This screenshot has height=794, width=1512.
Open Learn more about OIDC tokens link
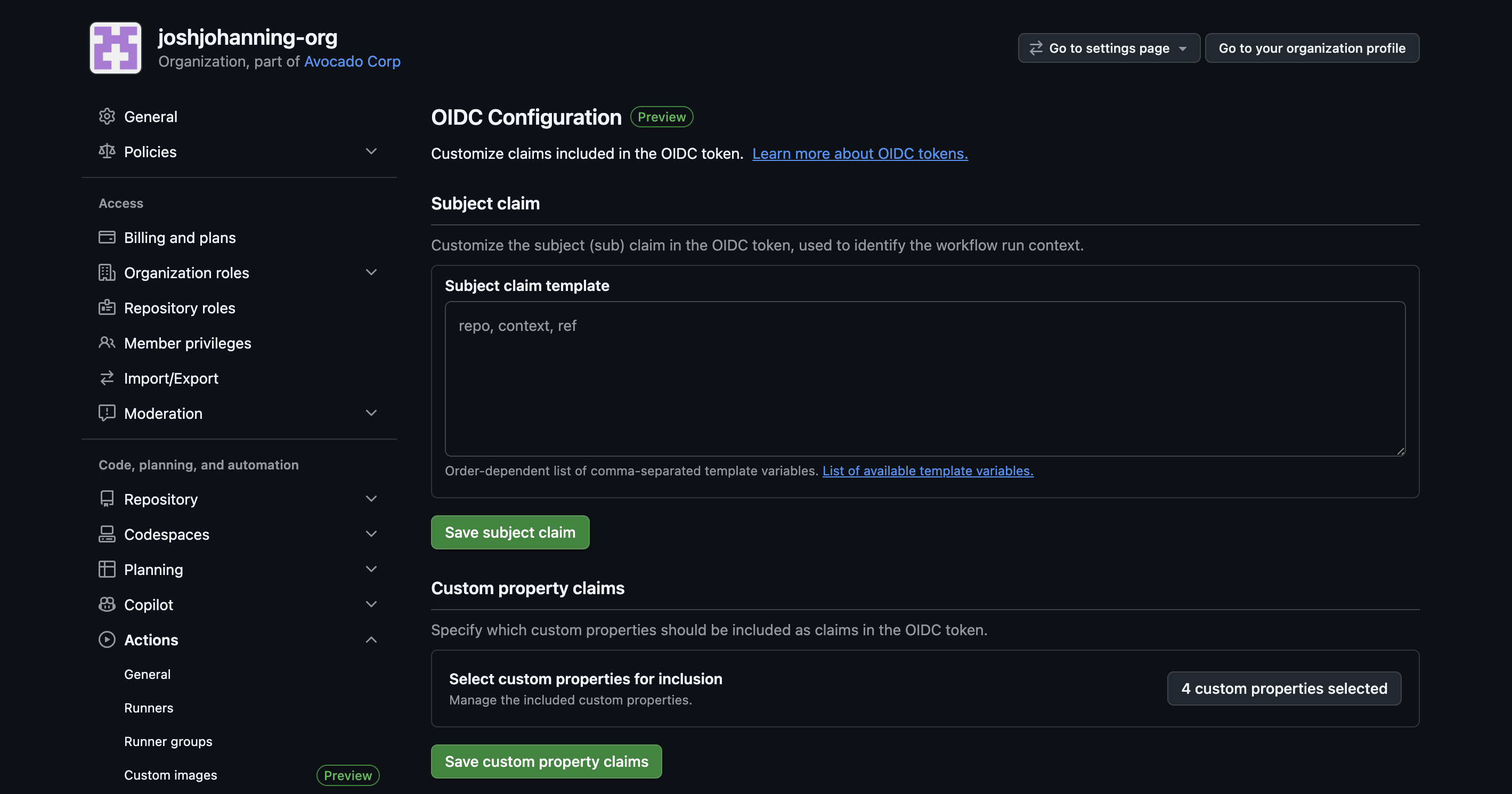click(x=860, y=153)
